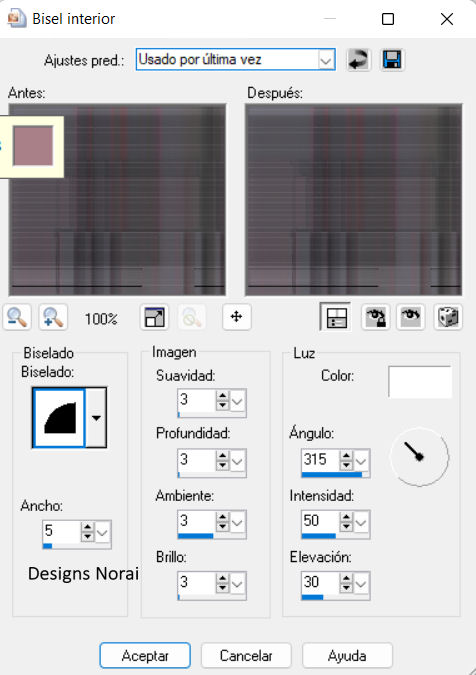This screenshot has width=476, height=675.
Task: Click the Cancelar button
Action: click(x=246, y=655)
